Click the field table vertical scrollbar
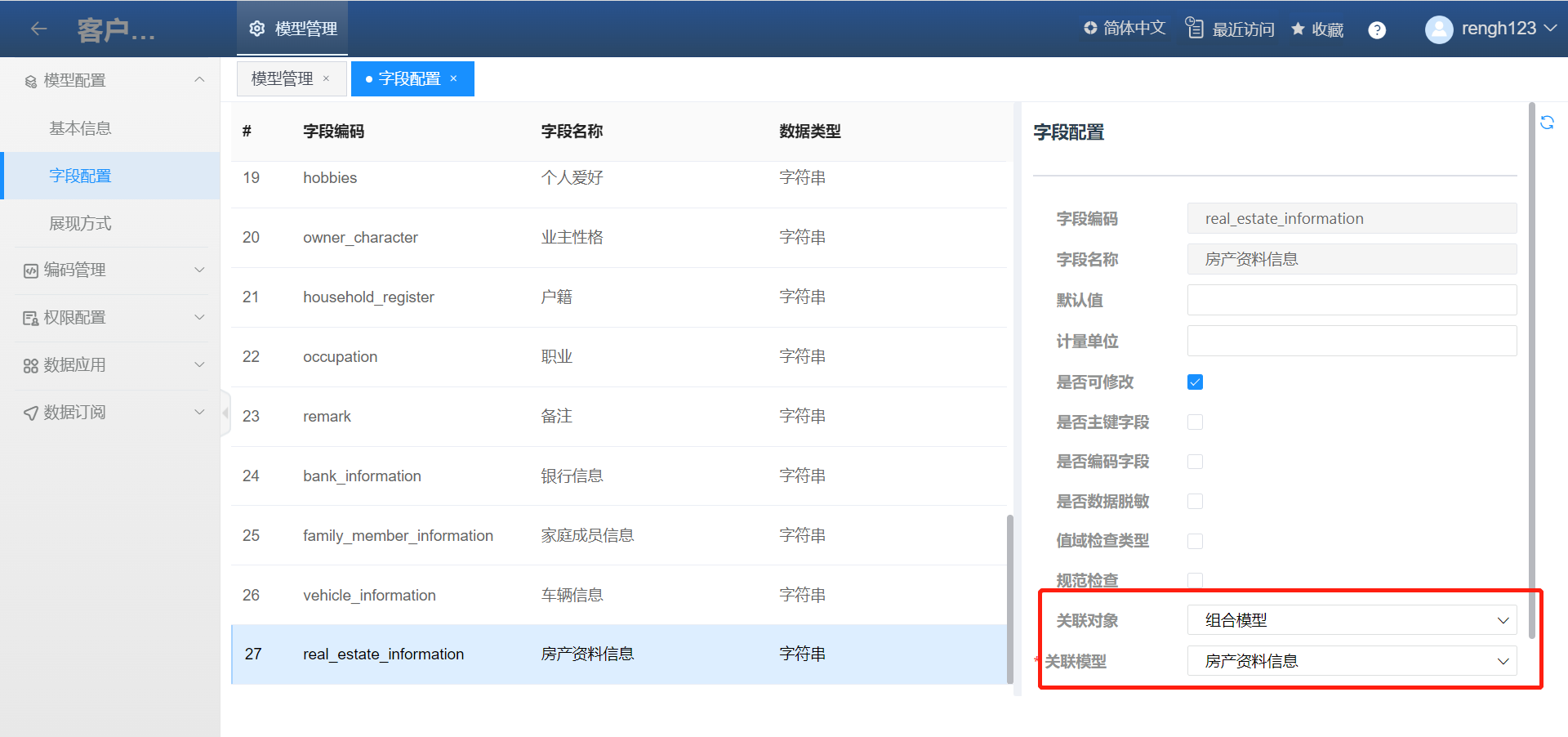Image resolution: width=1568 pixels, height=737 pixels. (1010, 598)
